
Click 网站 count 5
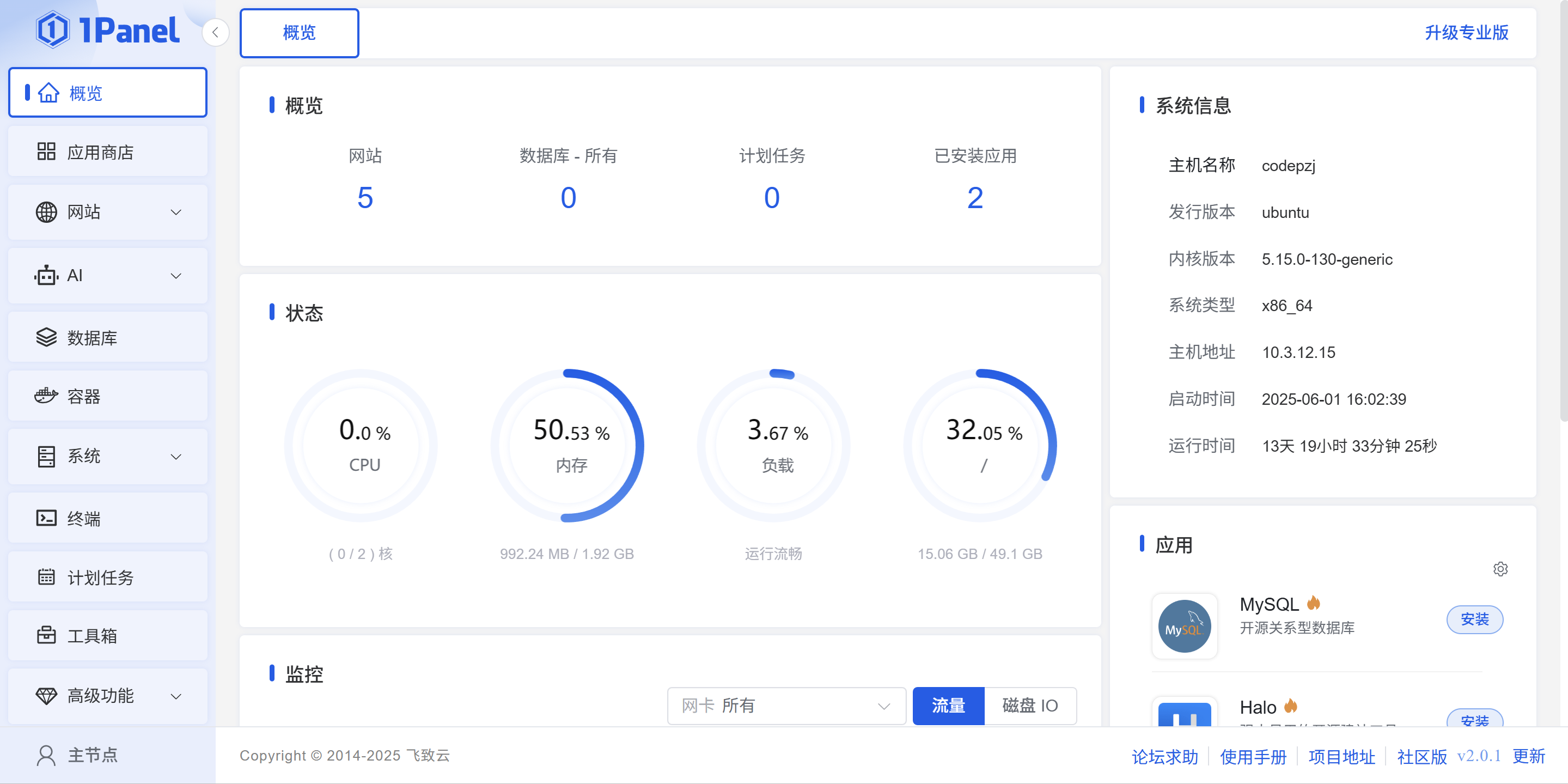coord(364,198)
